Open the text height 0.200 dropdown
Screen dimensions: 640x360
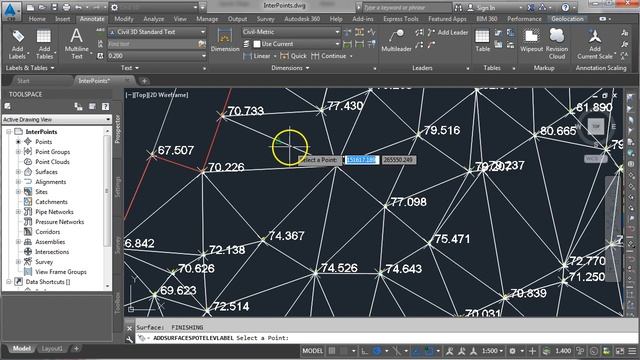(x=158, y=56)
